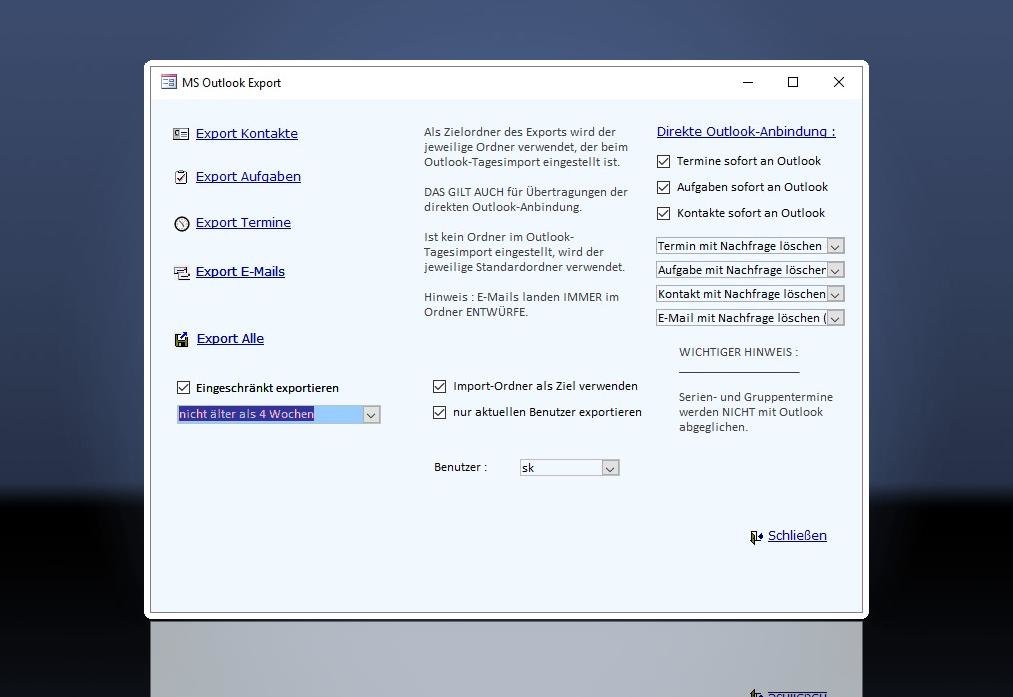The width and height of the screenshot is (1013, 697).
Task: Click the note Hinweis : E-Mails landen IMMER
Action: 521,304
